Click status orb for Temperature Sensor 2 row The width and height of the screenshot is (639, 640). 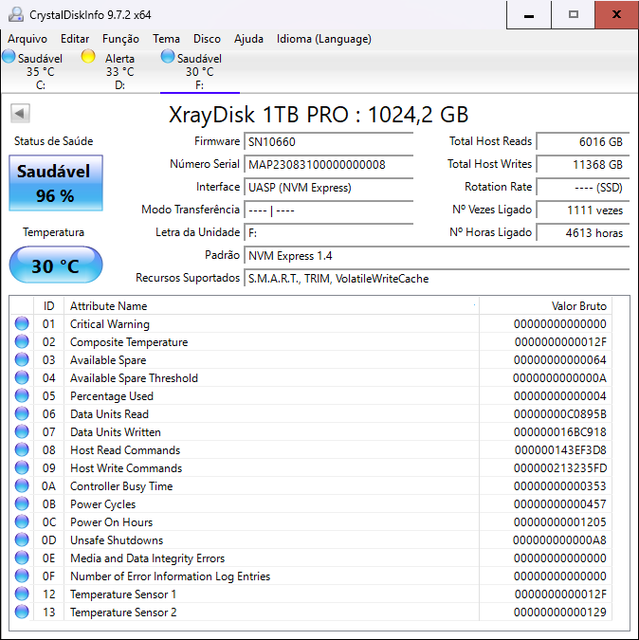tap(22, 611)
